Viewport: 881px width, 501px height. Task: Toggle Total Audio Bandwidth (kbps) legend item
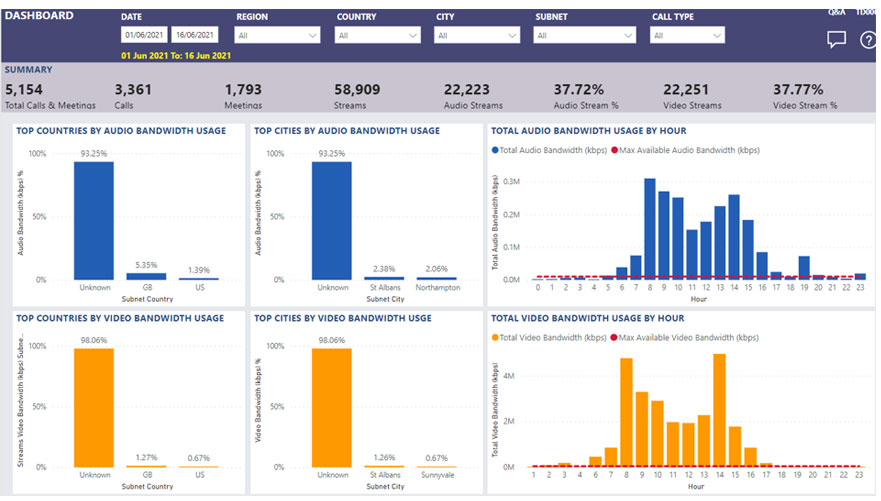(549, 150)
